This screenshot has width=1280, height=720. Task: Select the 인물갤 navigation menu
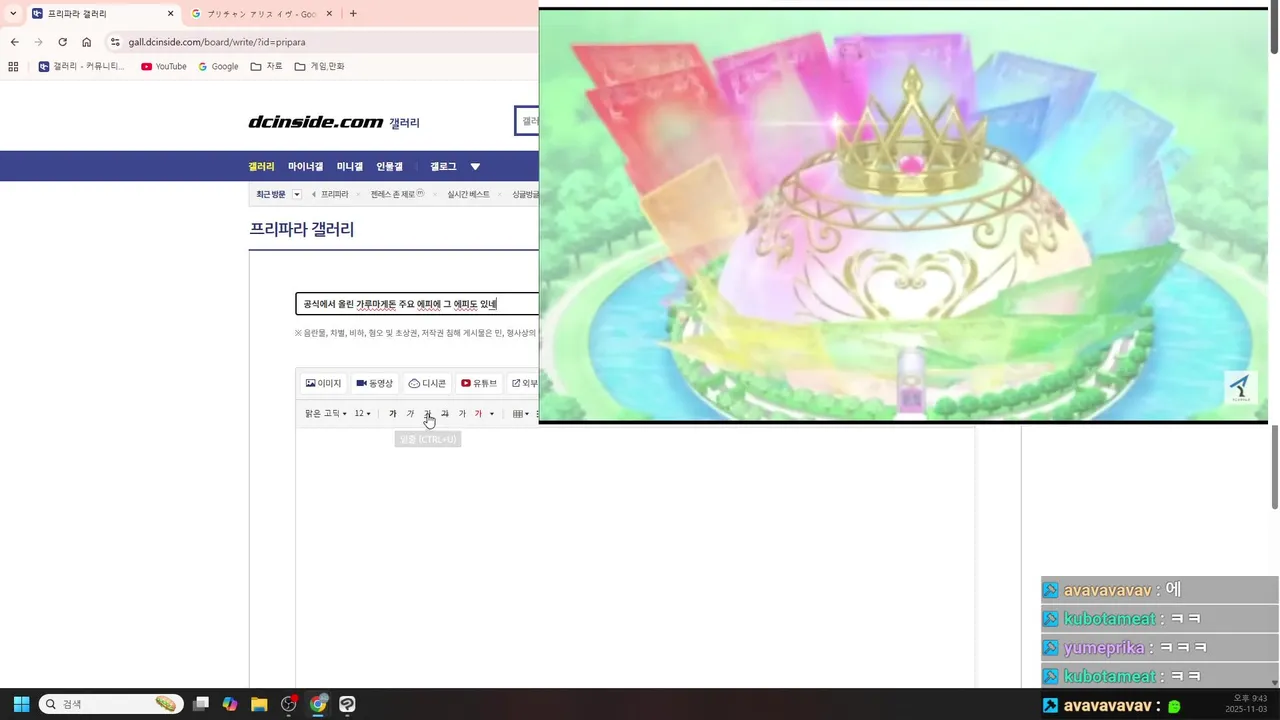(390, 167)
